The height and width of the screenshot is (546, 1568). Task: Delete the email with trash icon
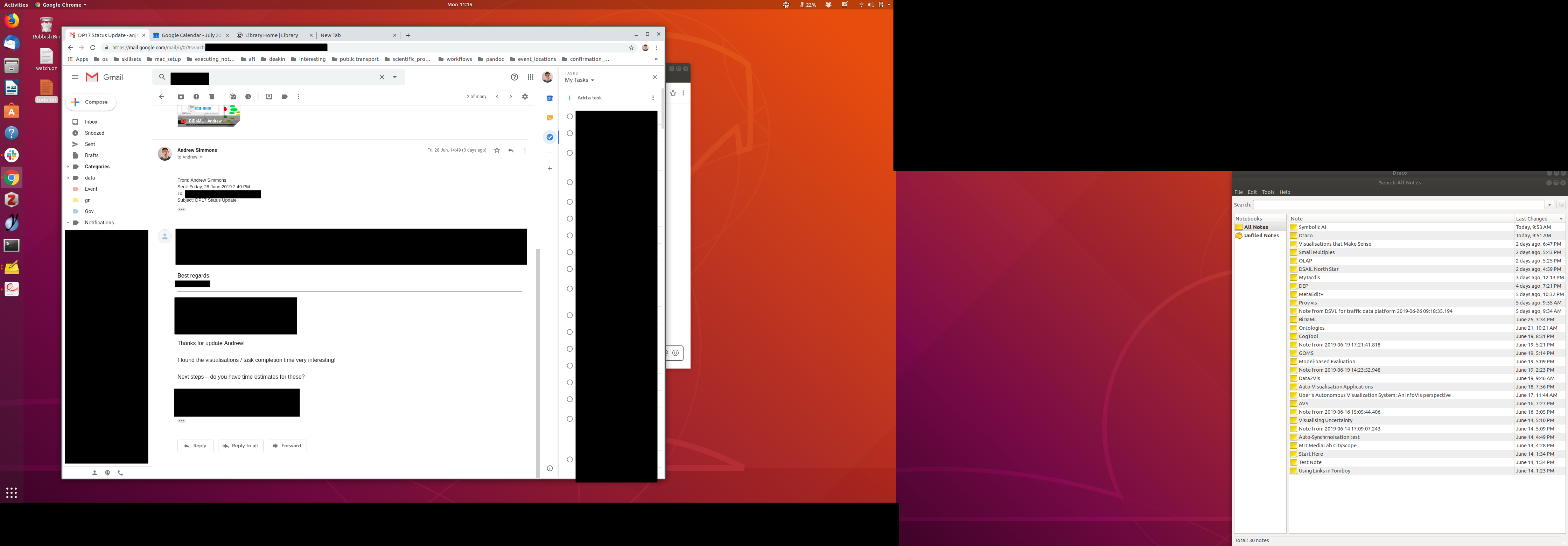[x=212, y=97]
